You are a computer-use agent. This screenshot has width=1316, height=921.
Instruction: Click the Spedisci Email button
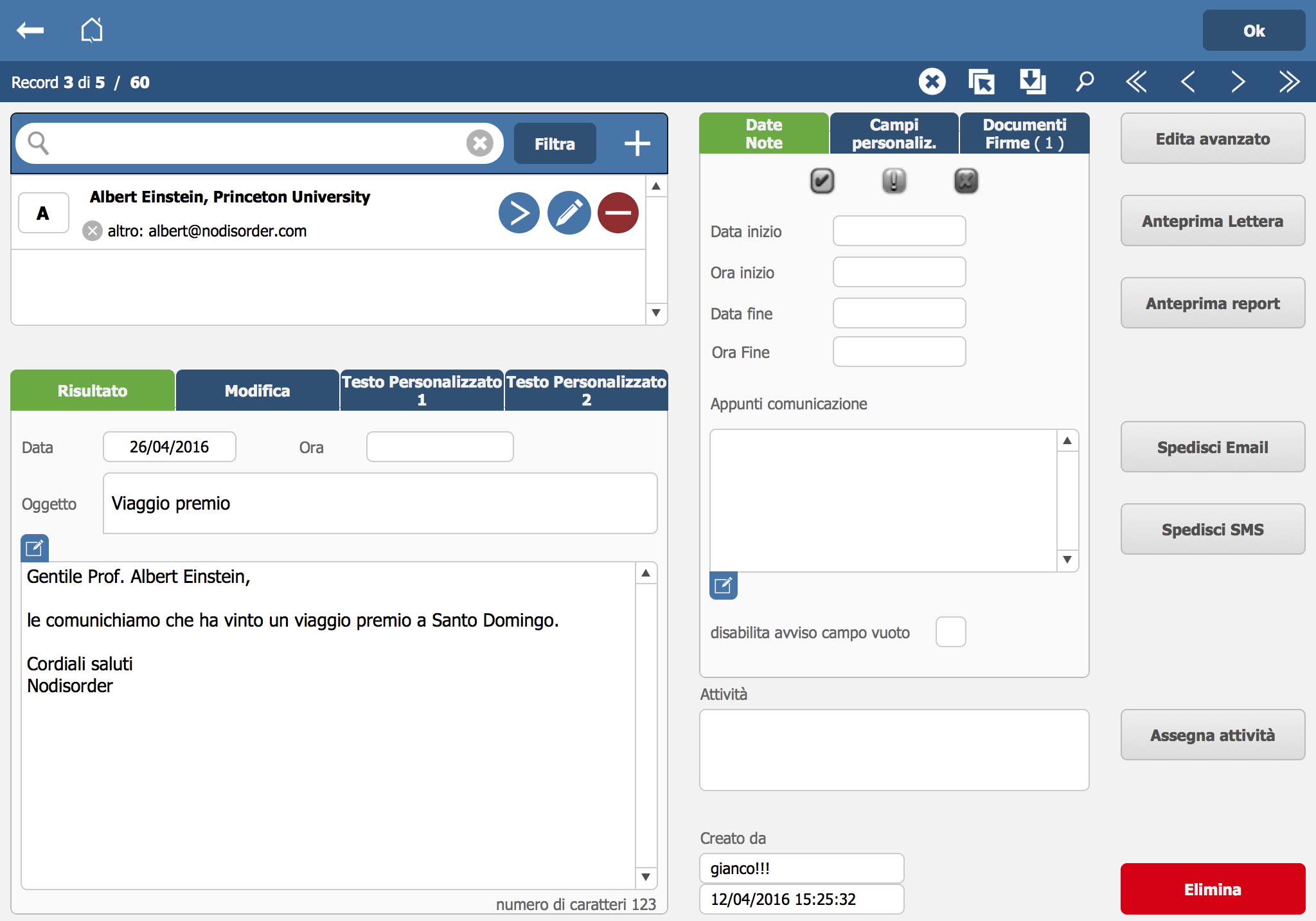(x=1213, y=447)
